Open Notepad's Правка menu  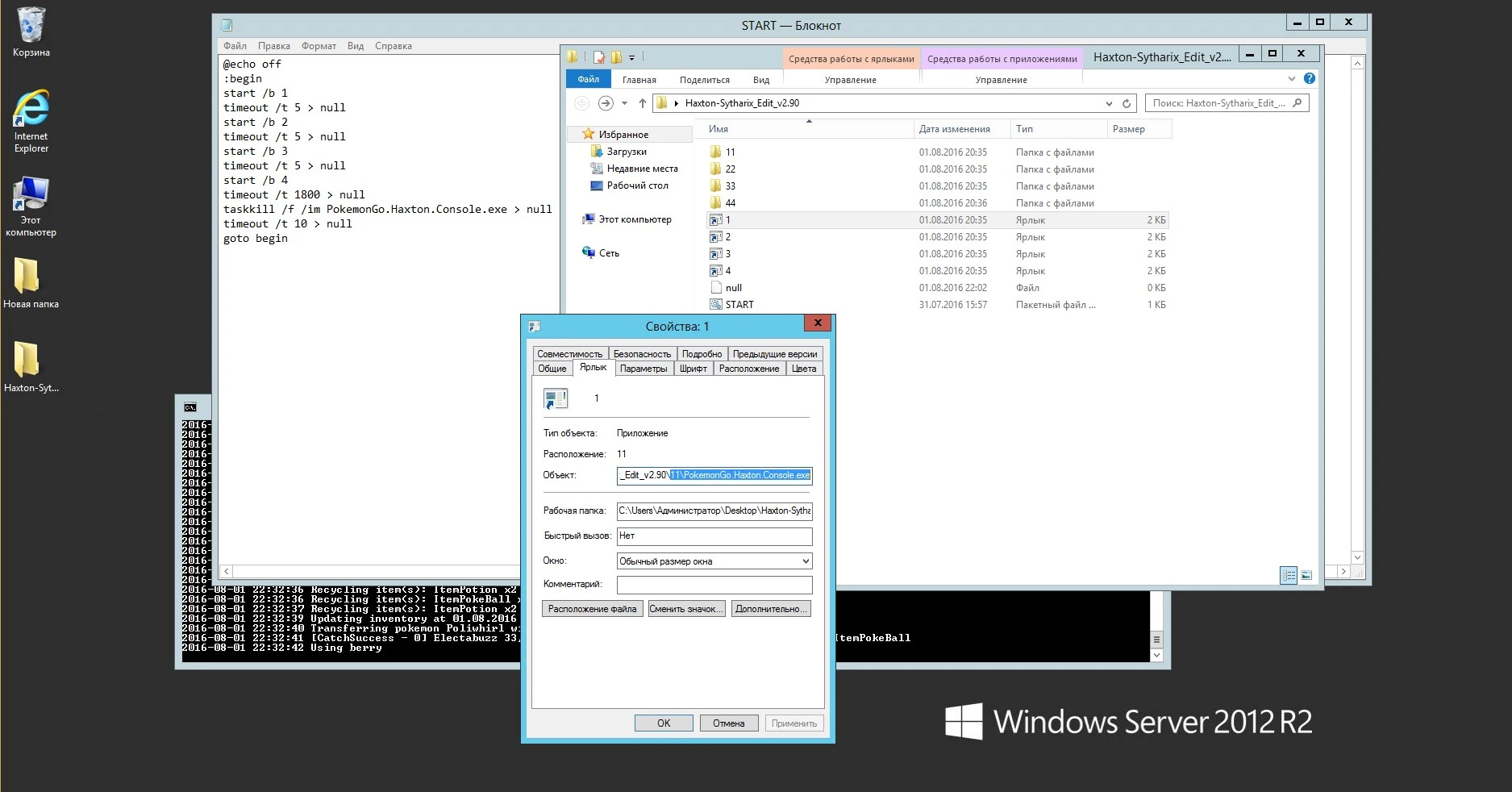point(273,46)
